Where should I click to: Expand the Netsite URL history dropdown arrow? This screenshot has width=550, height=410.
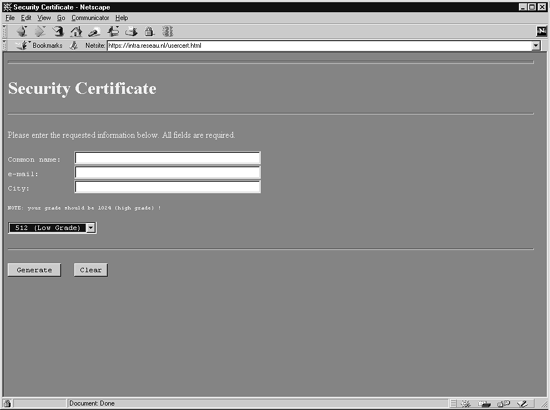[x=536, y=45]
